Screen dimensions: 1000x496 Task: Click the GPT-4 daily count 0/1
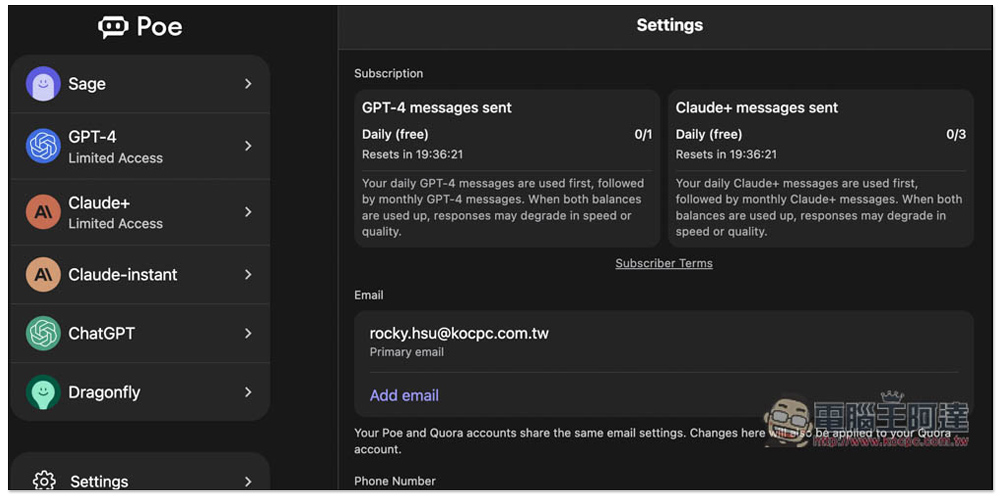click(x=643, y=135)
